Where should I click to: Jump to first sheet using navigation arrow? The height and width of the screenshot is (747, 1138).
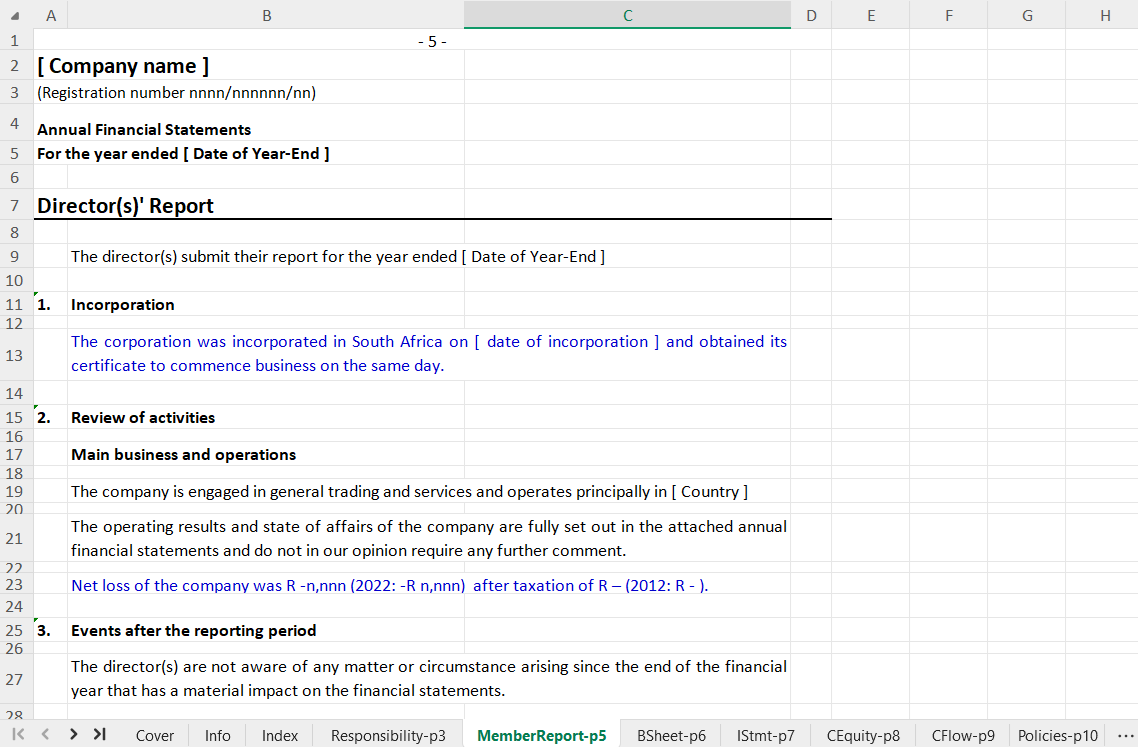coord(18,735)
